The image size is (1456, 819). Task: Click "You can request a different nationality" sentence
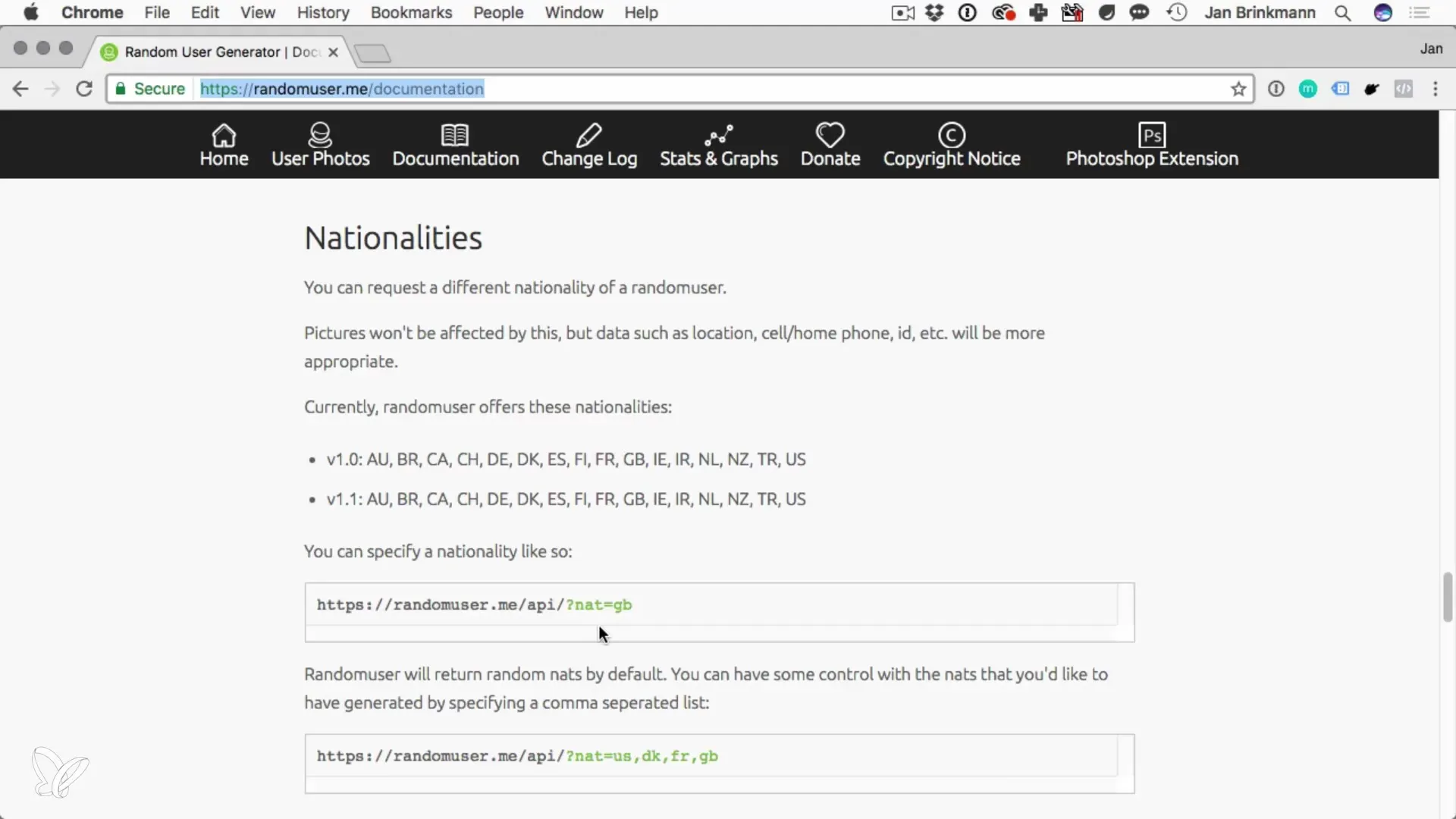pos(515,287)
